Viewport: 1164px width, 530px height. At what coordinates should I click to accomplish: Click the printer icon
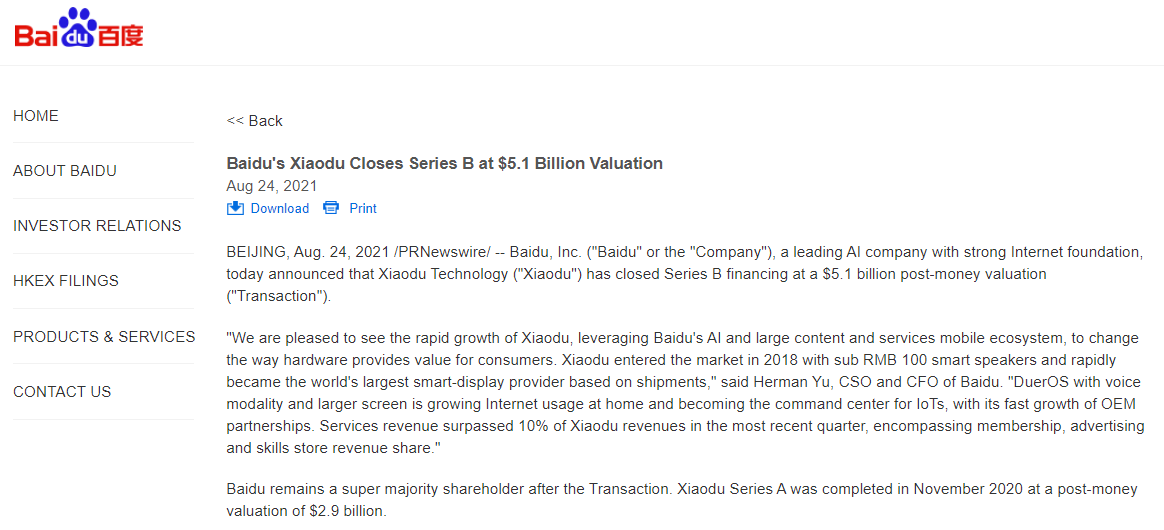tap(331, 208)
